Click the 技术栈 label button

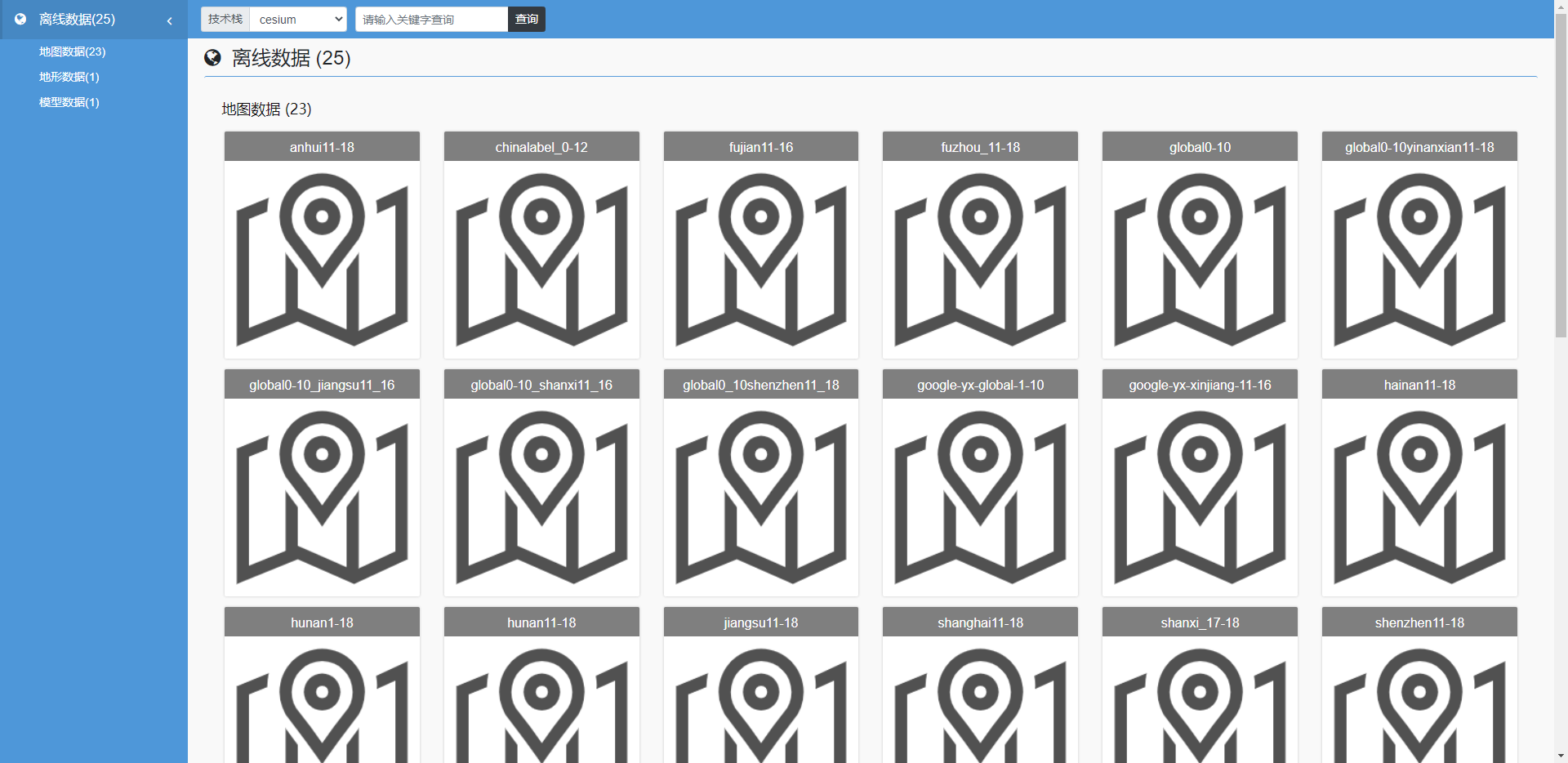[x=225, y=20]
